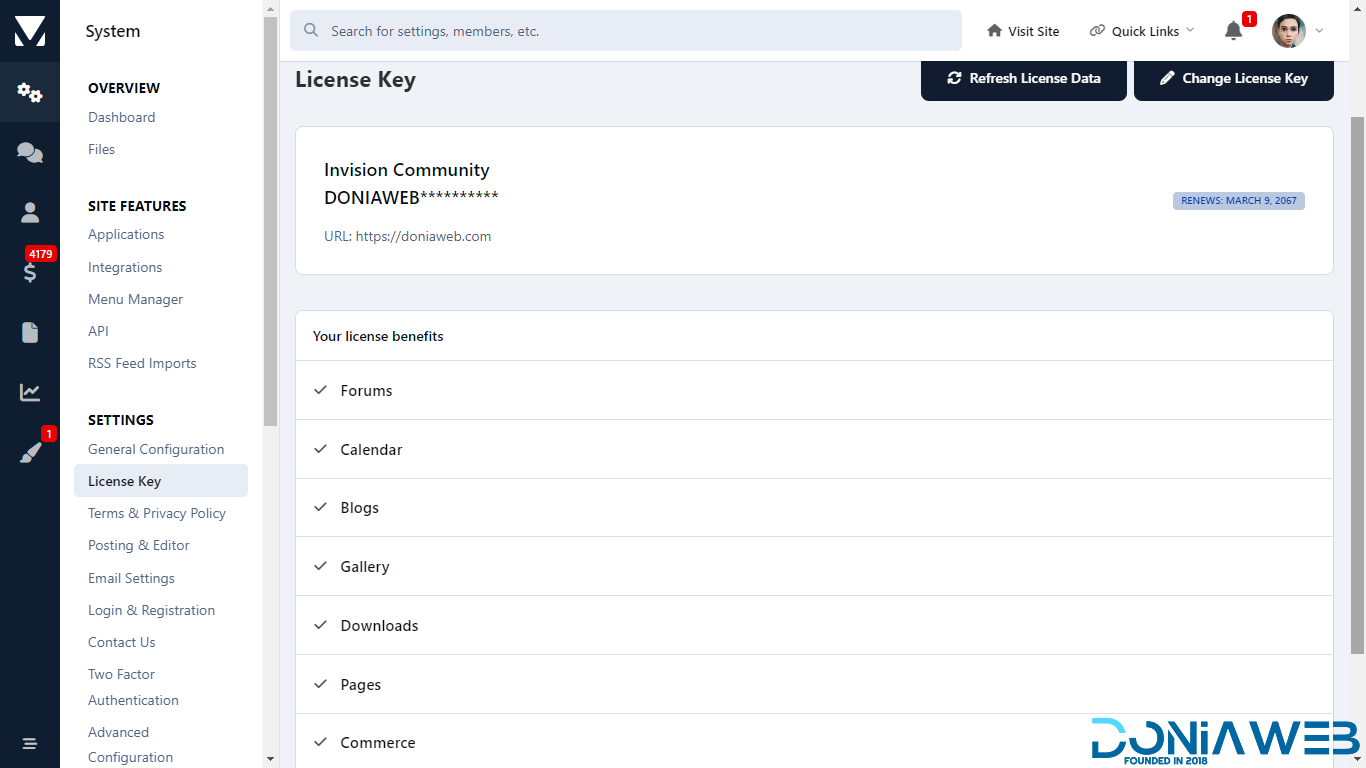
Task: Toggle the hamburger menu at sidebar bottom
Action: 30,743
